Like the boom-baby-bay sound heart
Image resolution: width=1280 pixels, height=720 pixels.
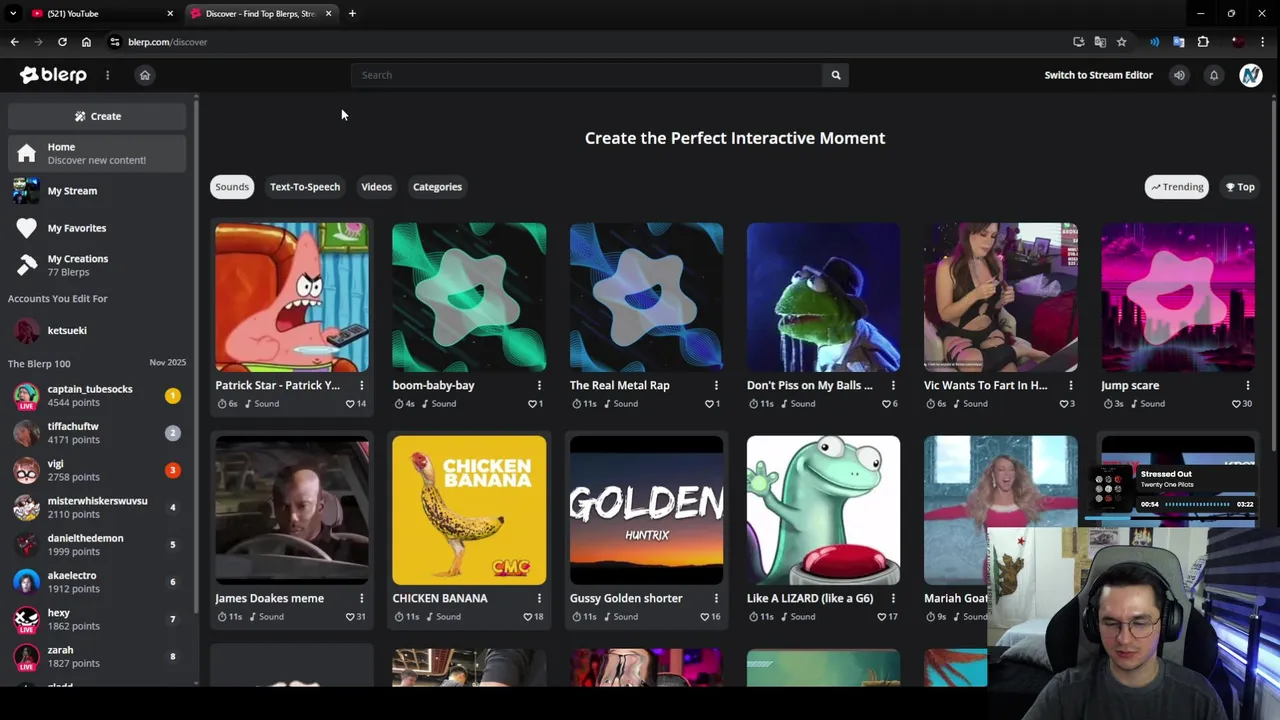tap(532, 404)
